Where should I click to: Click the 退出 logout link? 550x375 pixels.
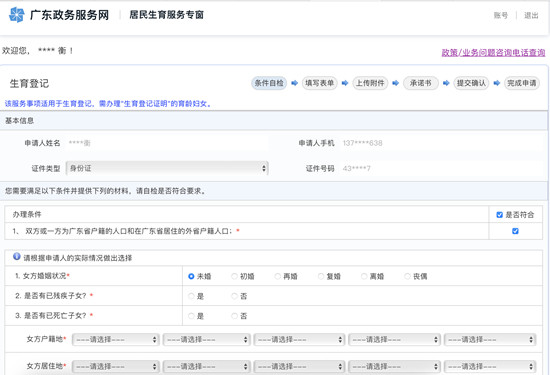(531, 15)
